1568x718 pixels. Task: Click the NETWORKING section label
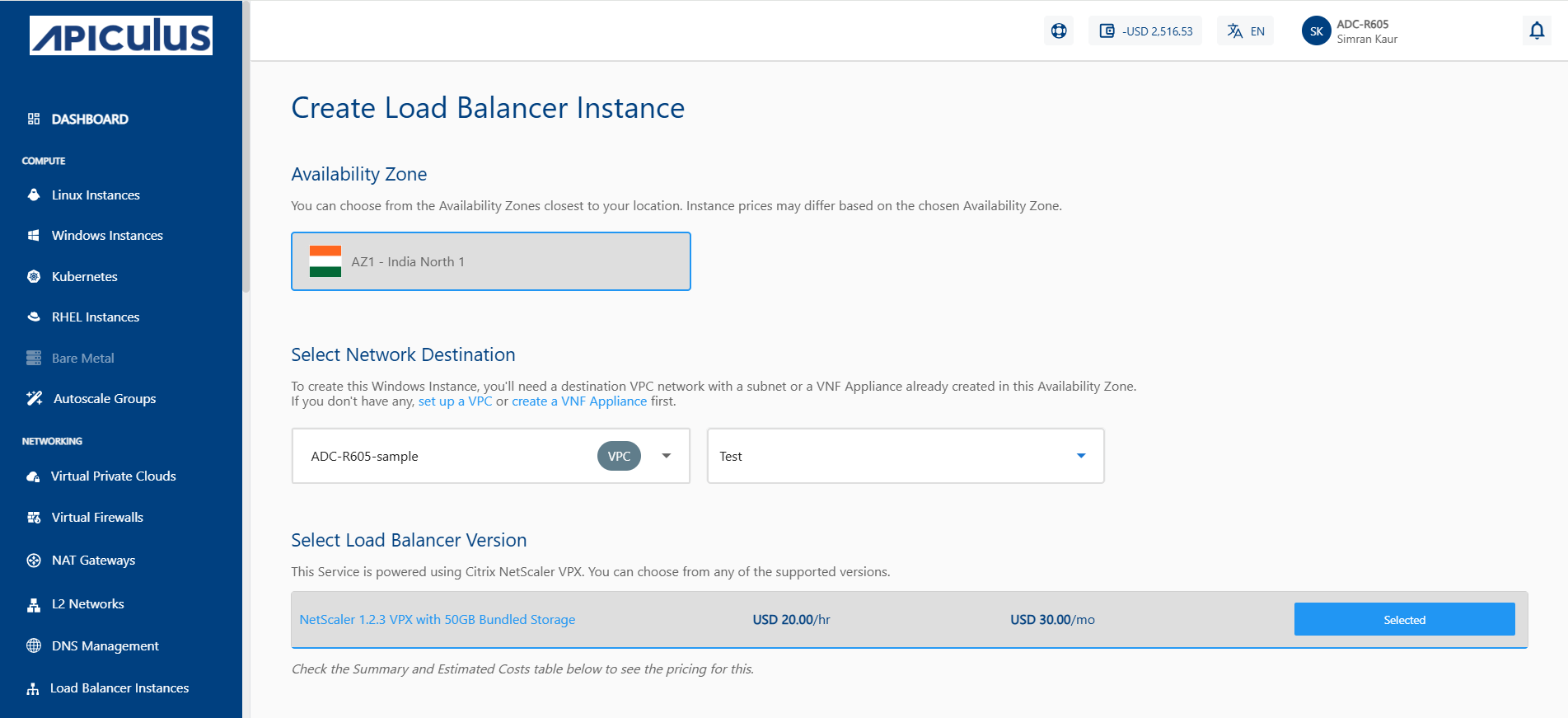pyautogui.click(x=52, y=441)
